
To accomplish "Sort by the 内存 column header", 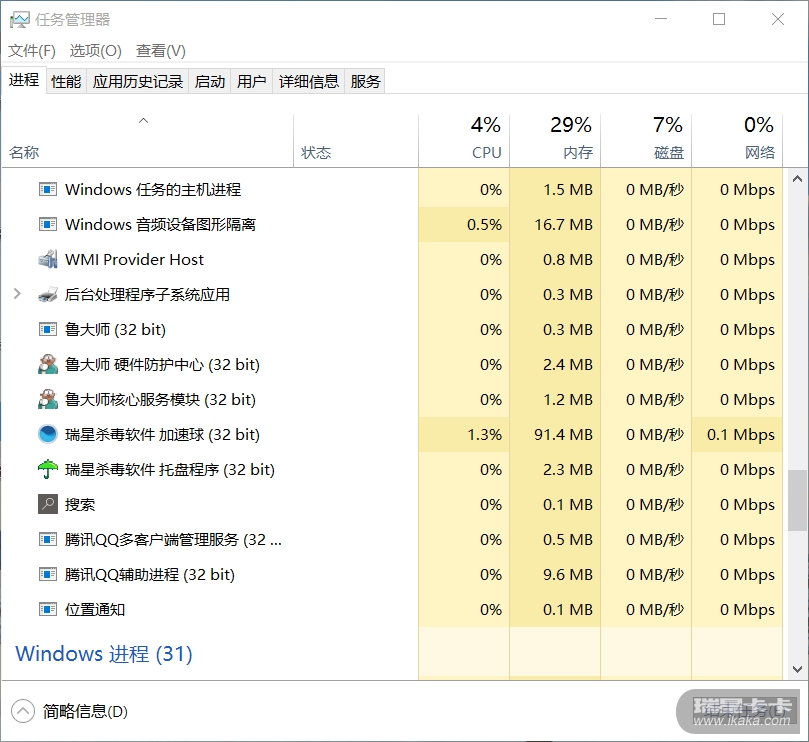I will click(555, 140).
